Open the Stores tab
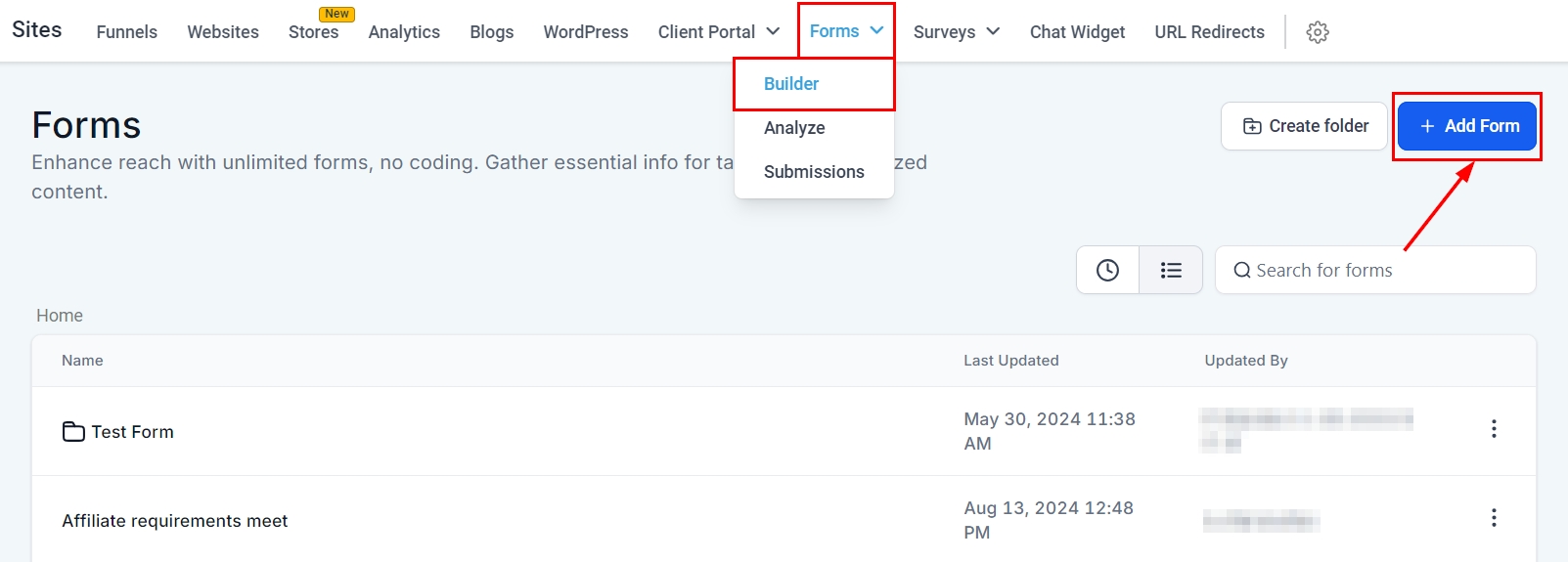The image size is (1568, 562). click(x=313, y=32)
